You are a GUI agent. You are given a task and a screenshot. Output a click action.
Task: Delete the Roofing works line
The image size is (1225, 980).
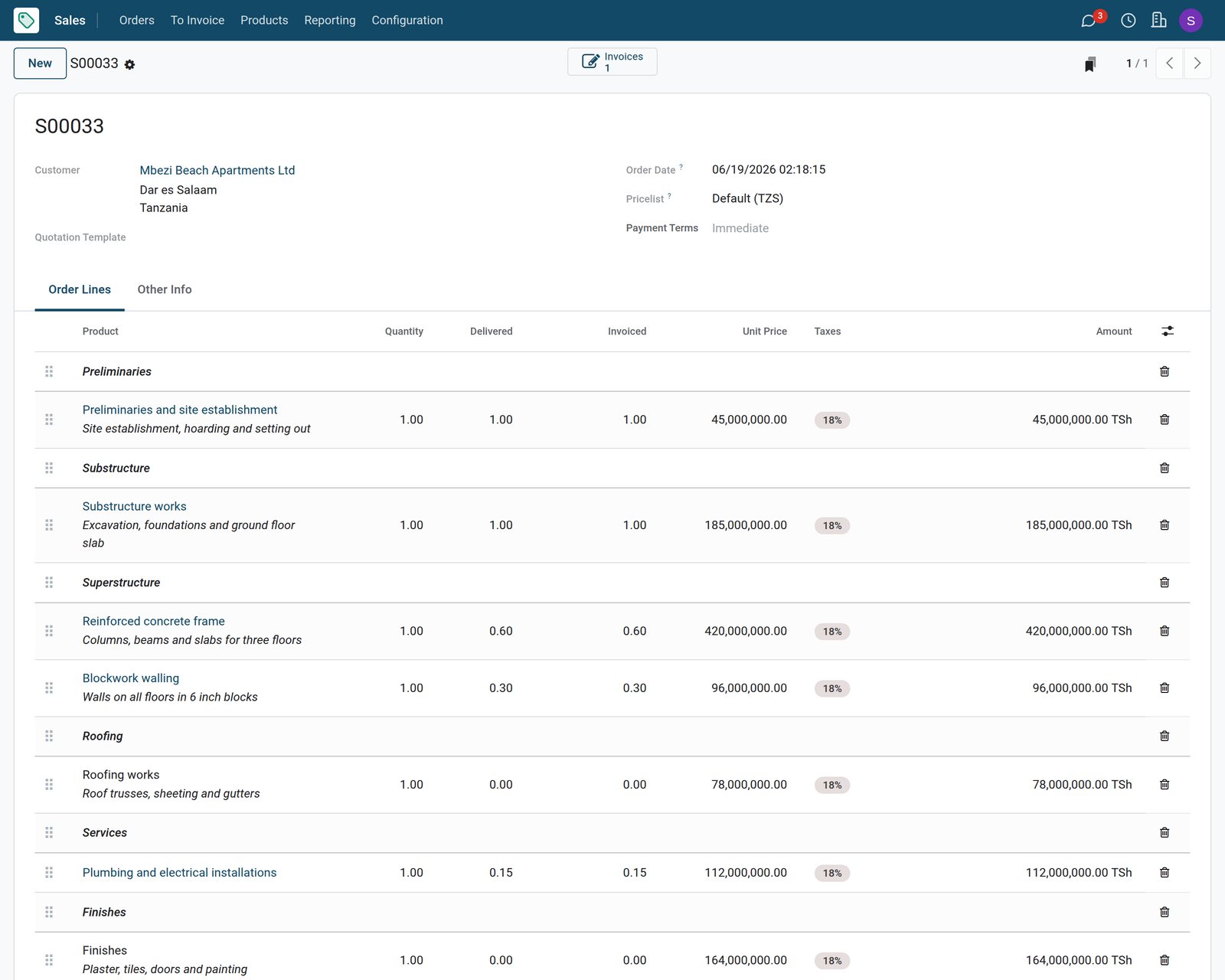click(1164, 785)
